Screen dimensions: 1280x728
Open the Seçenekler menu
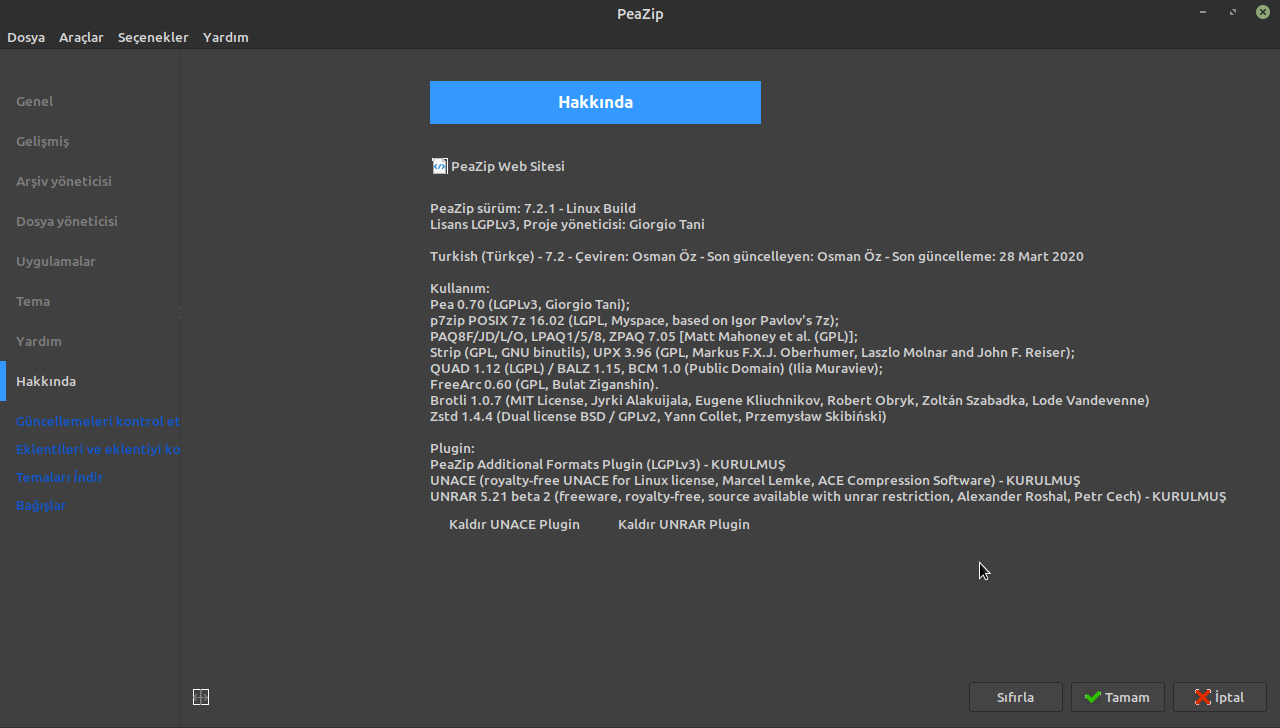(153, 37)
